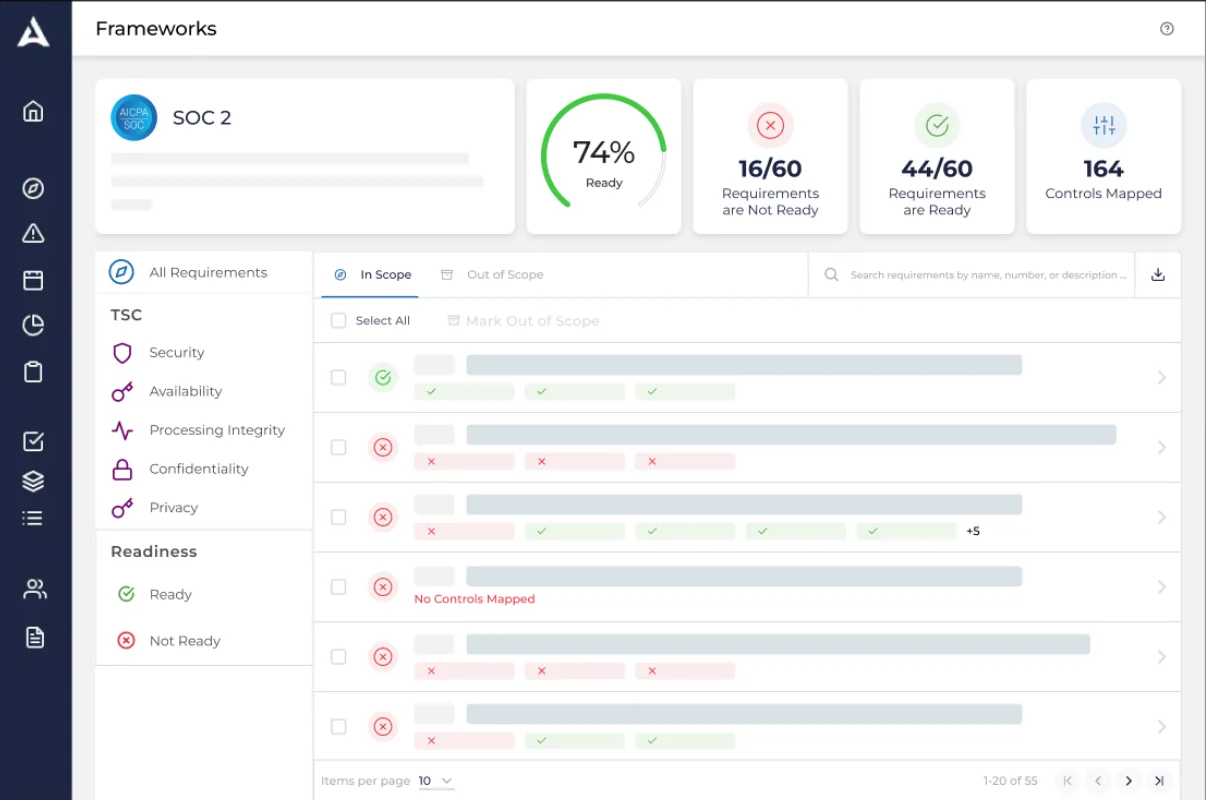Check the Select All checkbox
This screenshot has width=1206, height=800.
click(338, 321)
